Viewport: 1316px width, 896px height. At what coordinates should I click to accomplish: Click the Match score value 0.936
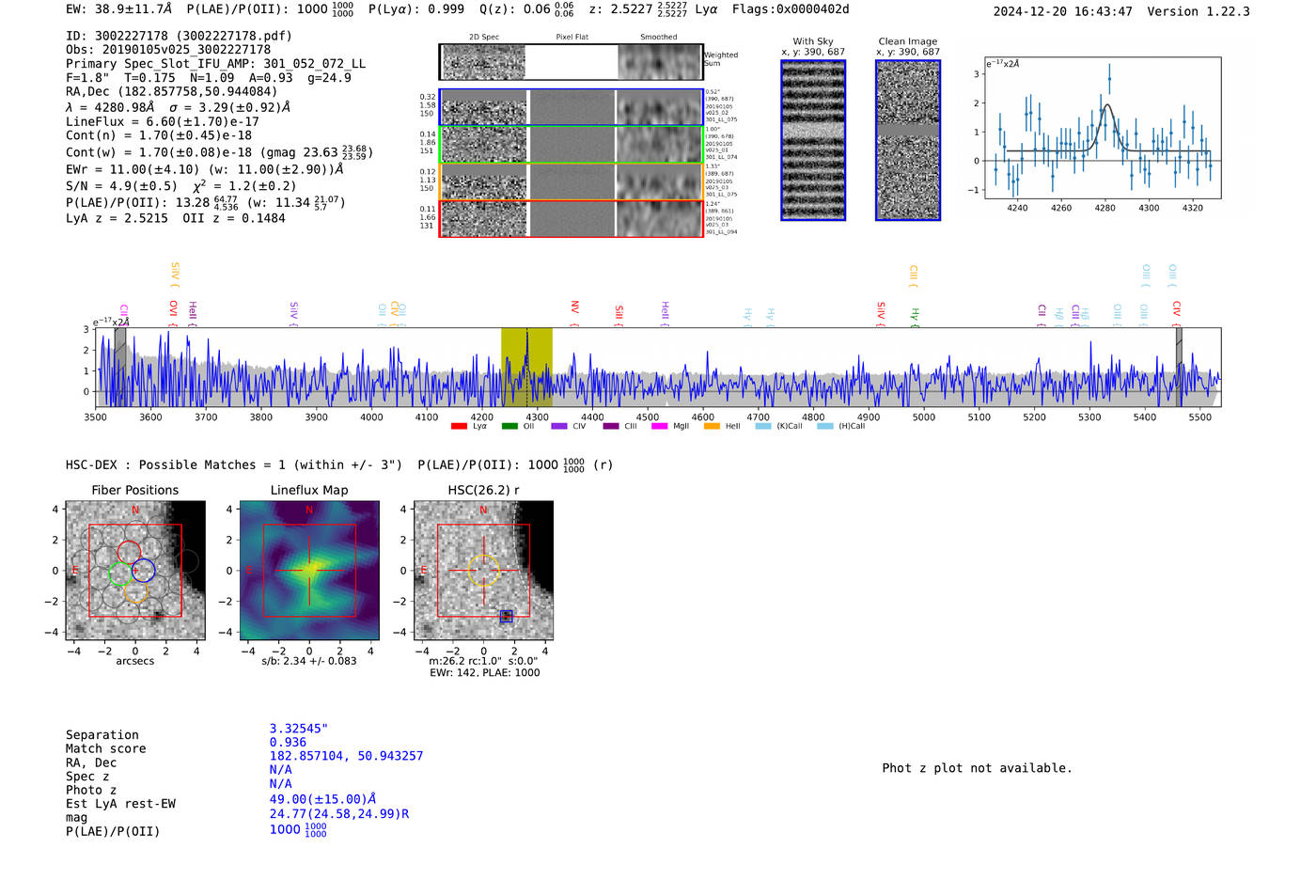288,743
